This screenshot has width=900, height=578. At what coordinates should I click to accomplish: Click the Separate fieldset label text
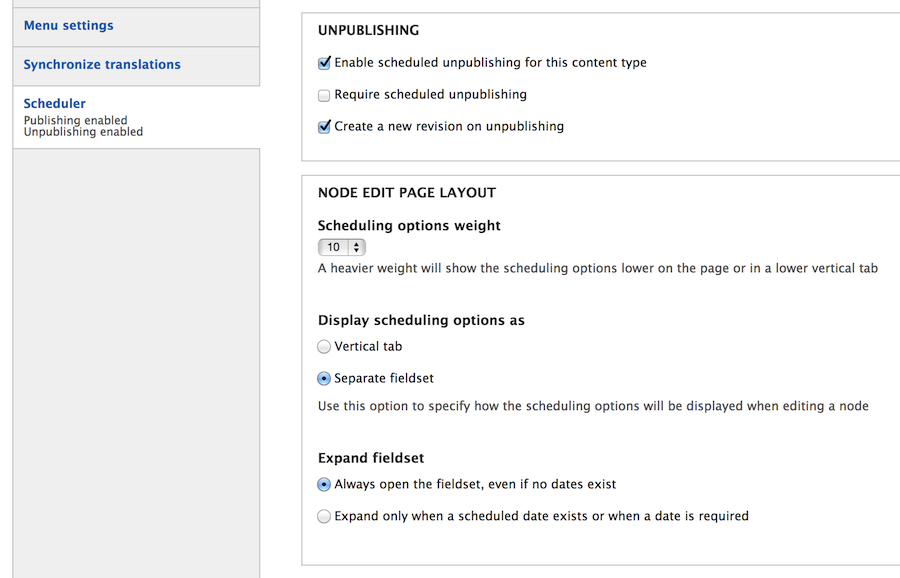pyautogui.click(x=384, y=378)
